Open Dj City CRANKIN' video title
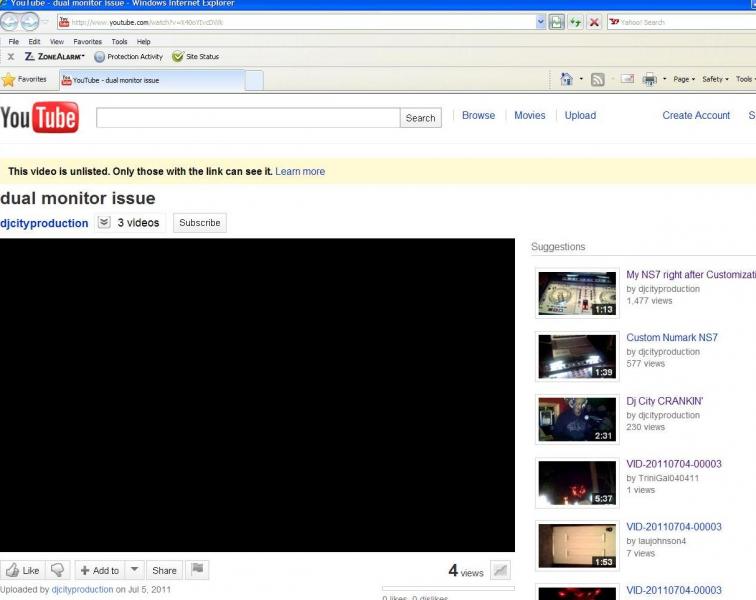The height and width of the screenshot is (600, 756). pyautogui.click(x=664, y=401)
